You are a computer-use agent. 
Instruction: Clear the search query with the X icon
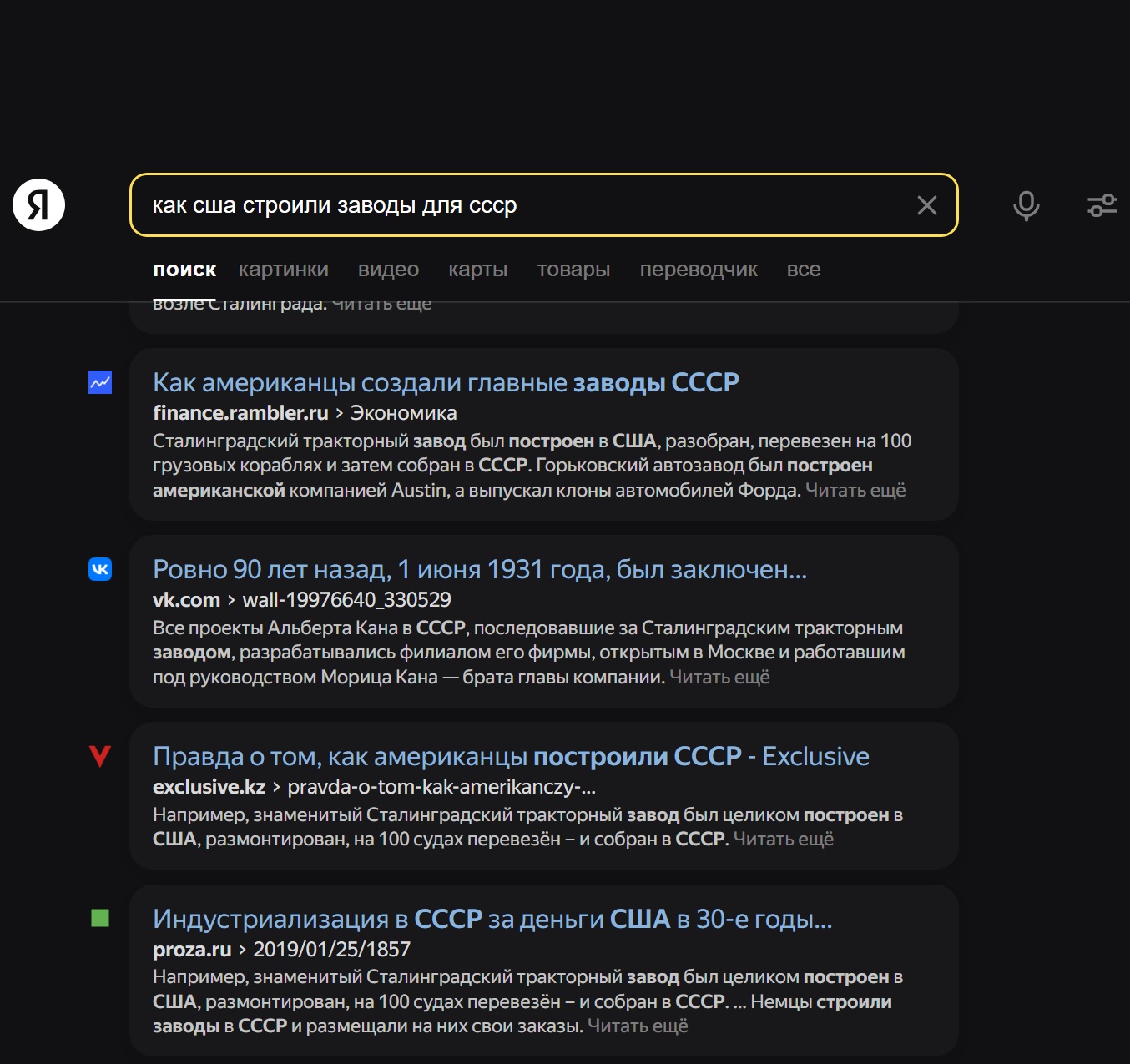point(926,205)
